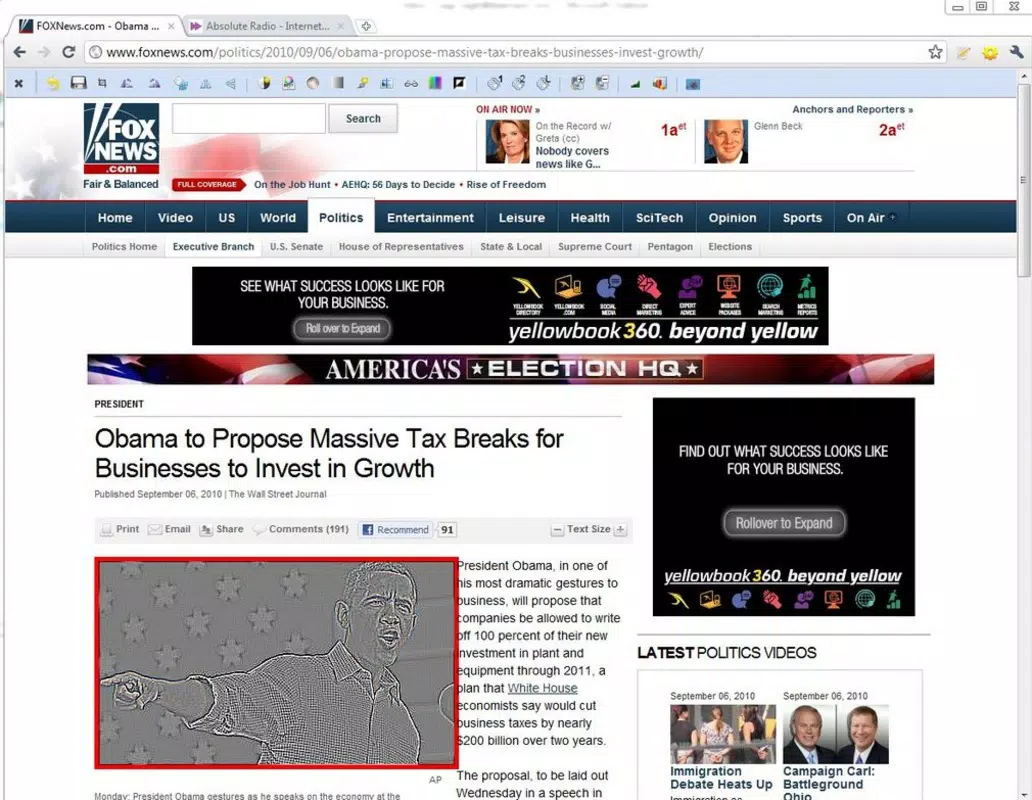This screenshot has height=800, width=1032.
Task: Decrease text size with minus button
Action: click(x=557, y=530)
